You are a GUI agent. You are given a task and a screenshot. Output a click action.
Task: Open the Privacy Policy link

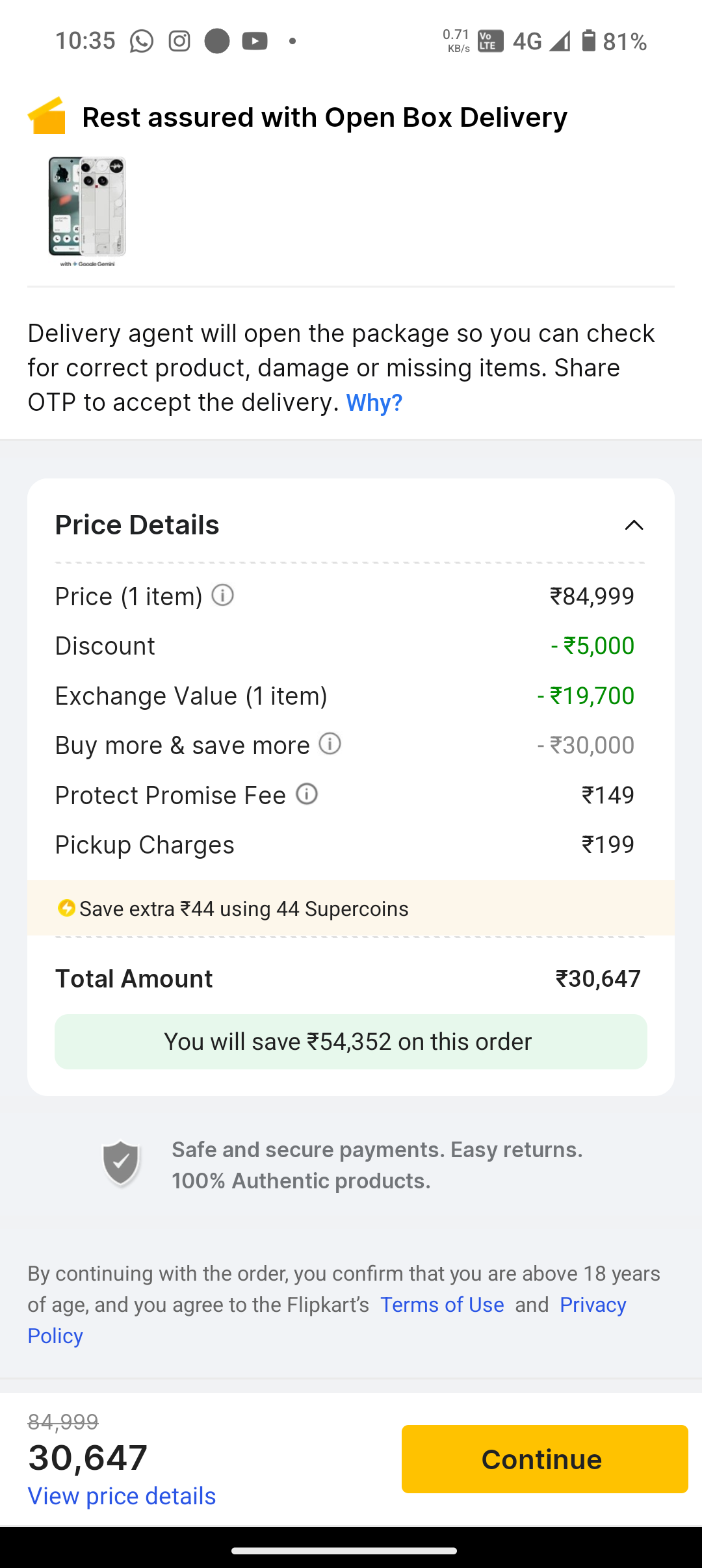(592, 1305)
